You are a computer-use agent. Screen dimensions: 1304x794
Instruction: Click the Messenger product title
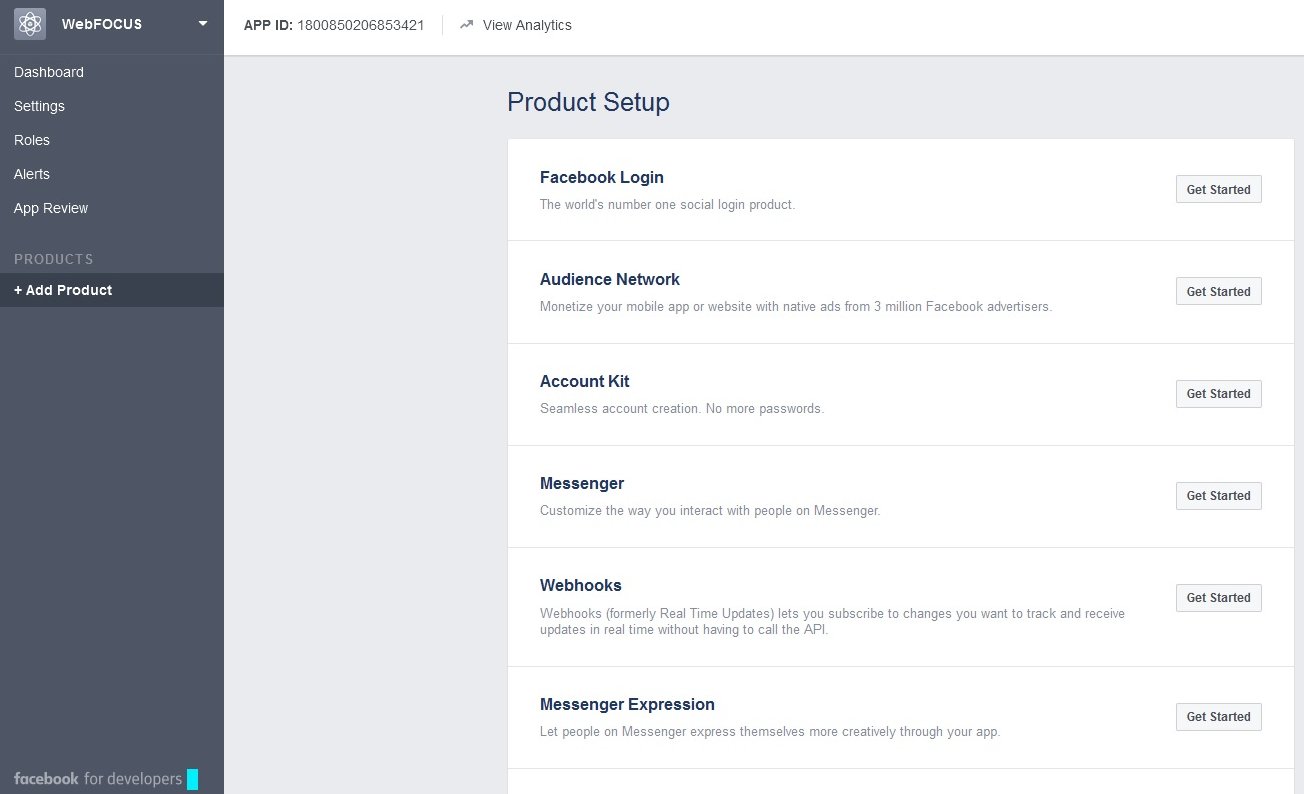point(582,483)
